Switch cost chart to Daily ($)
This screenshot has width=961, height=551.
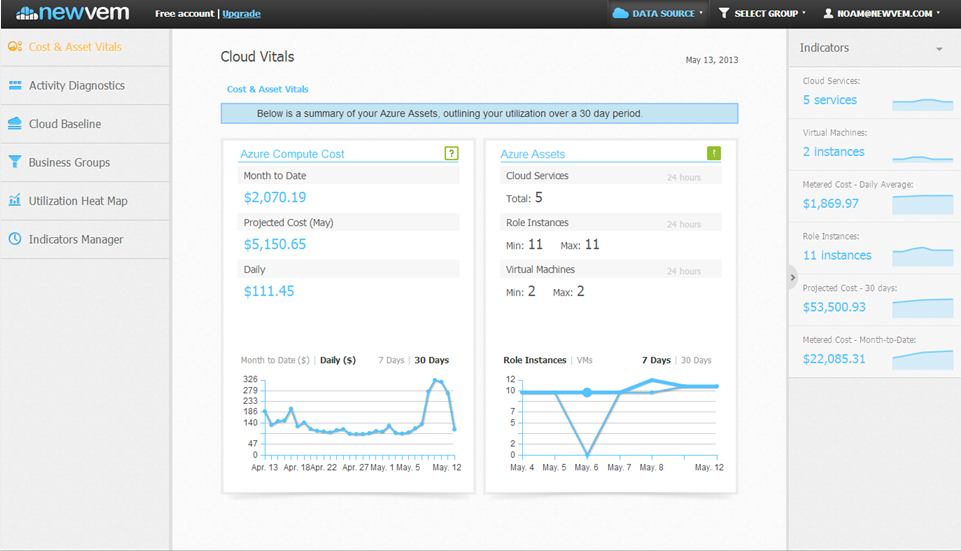pos(338,360)
